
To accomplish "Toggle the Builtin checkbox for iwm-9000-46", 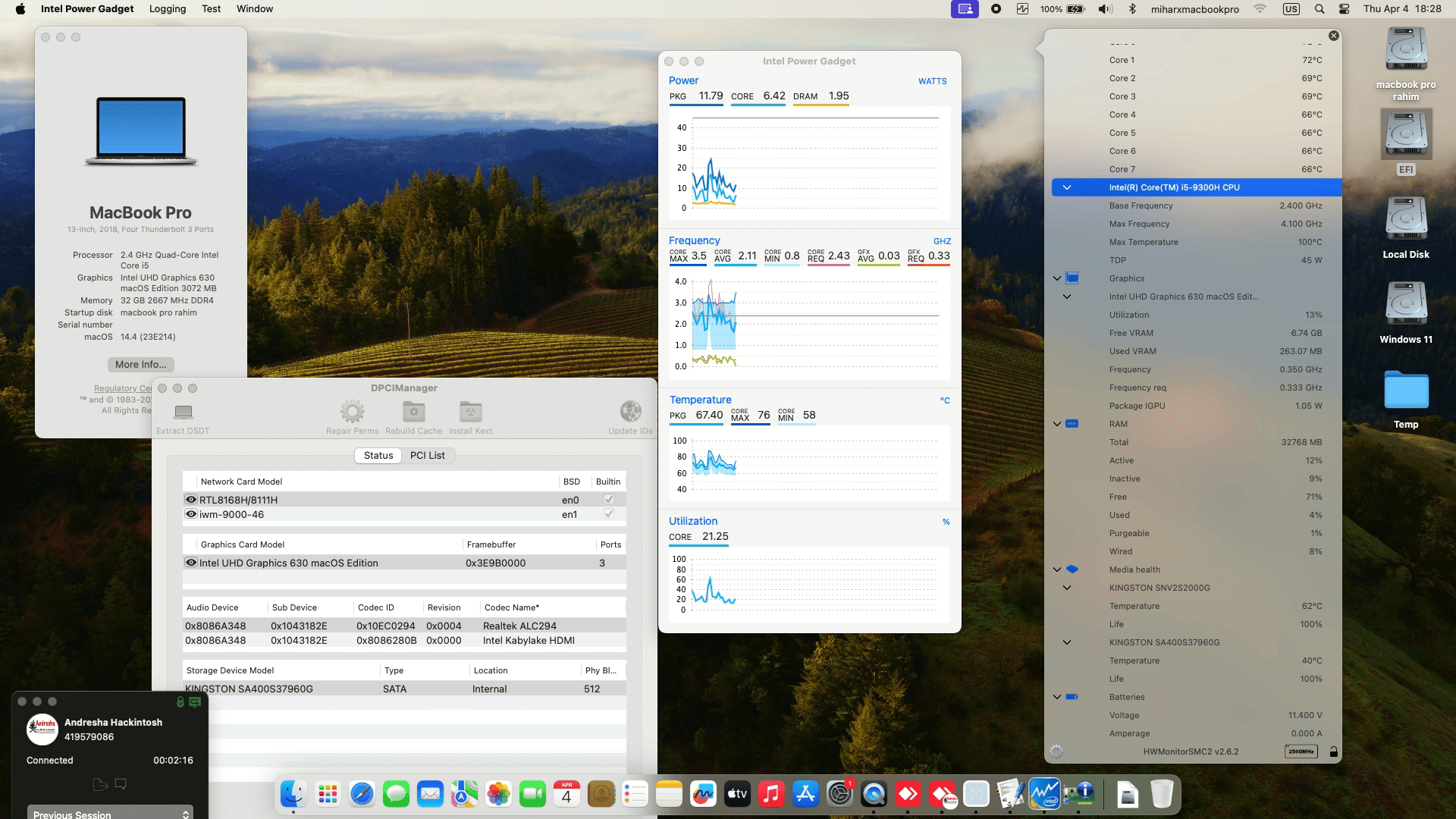I will click(608, 514).
